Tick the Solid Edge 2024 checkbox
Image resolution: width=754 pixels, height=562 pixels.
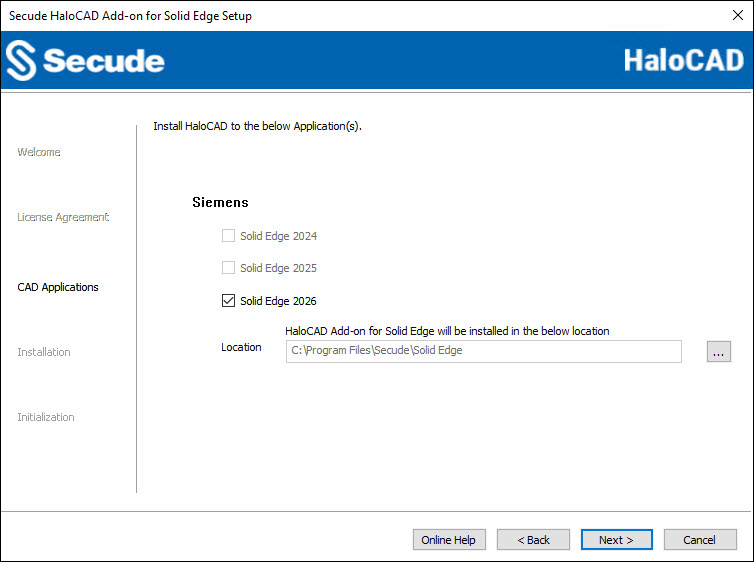[x=228, y=236]
